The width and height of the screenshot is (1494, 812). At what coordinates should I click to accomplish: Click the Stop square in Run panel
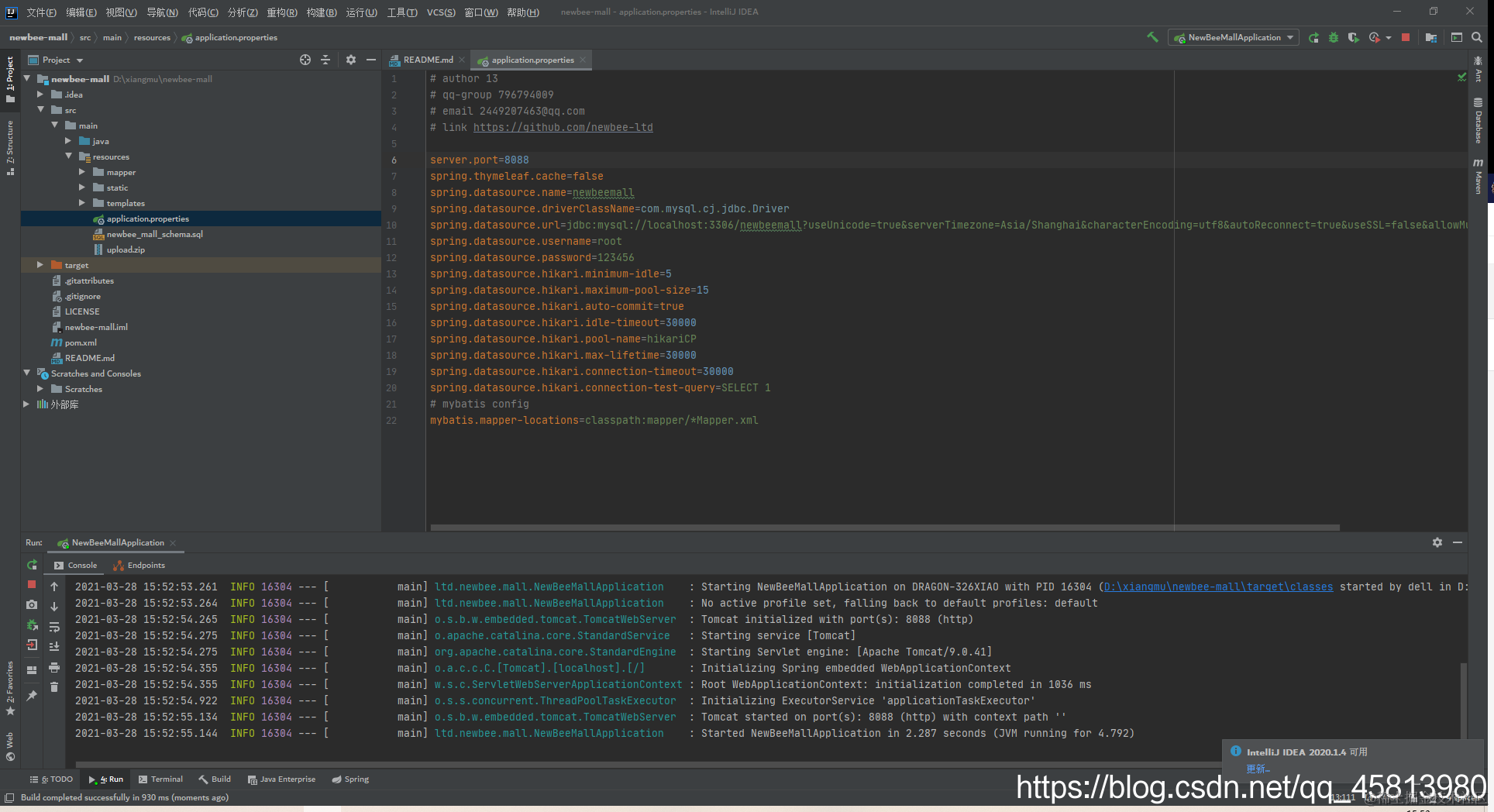coord(32,584)
